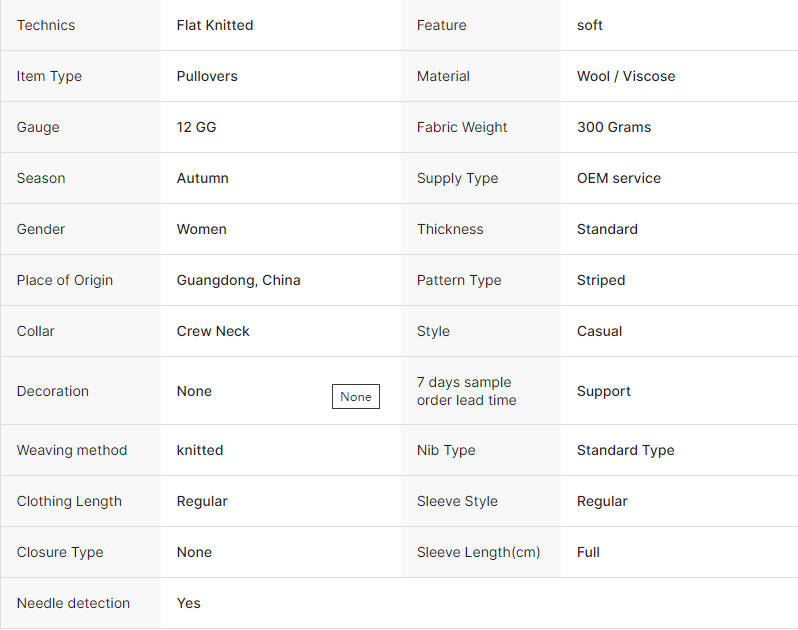Select the Wool / Viscose material value
Screen dimensions: 798x630
pyautogui.click(x=626, y=76)
